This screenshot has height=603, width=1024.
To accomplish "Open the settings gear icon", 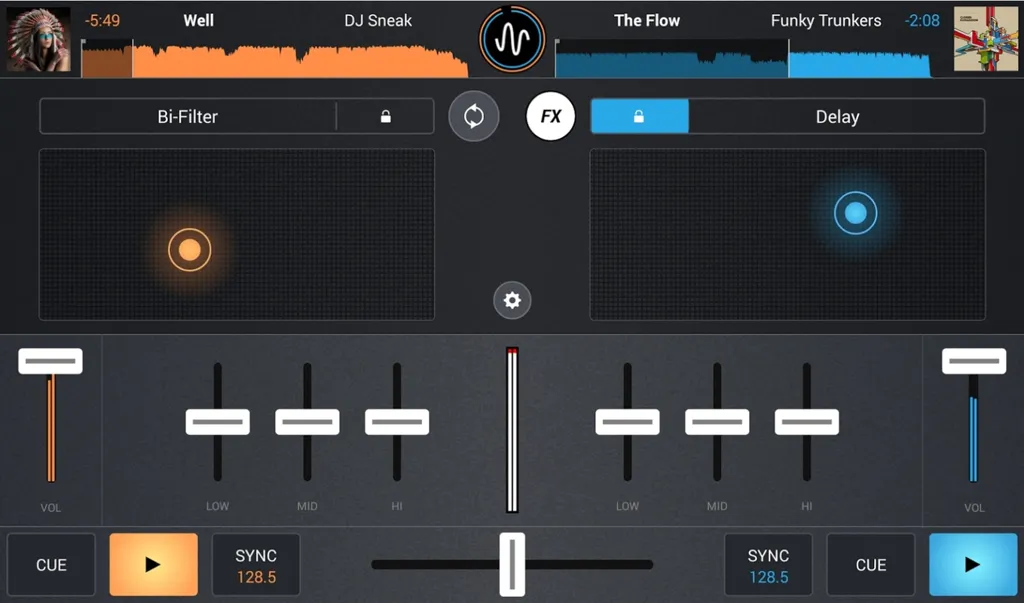I will point(512,300).
